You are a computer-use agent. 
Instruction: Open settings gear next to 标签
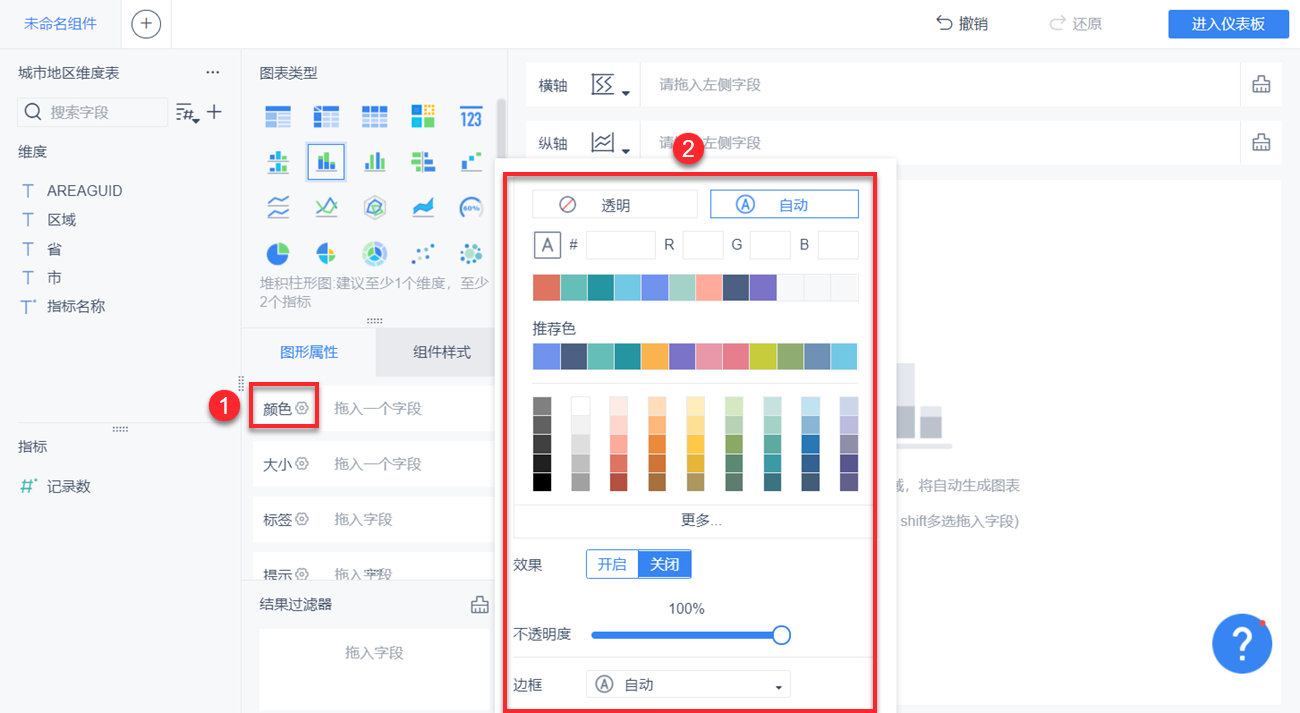pos(301,519)
